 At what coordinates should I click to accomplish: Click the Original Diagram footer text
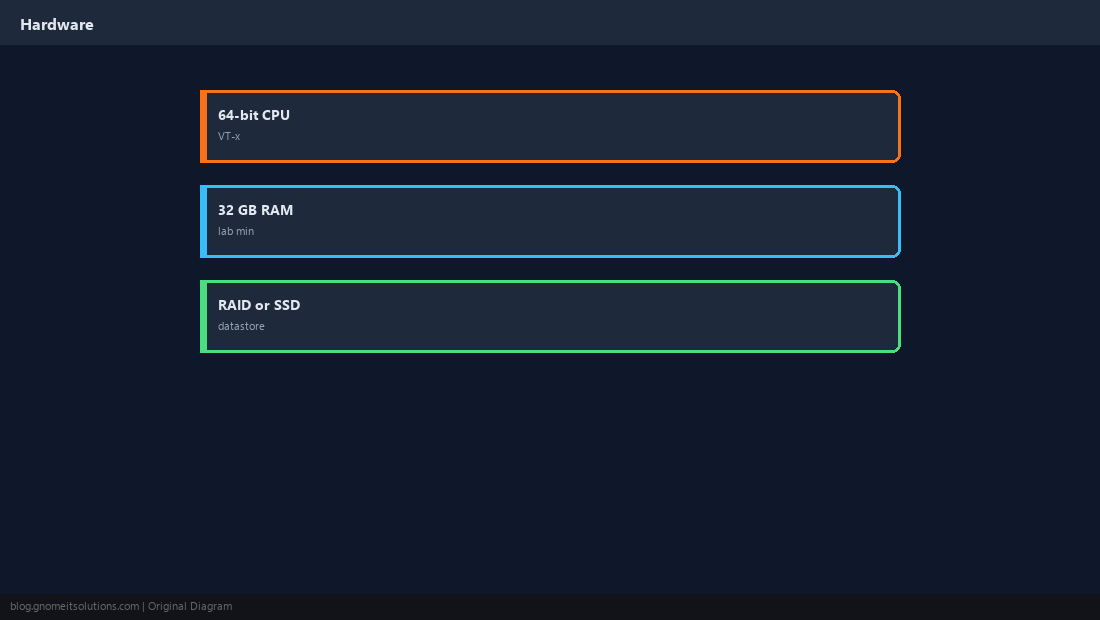pyautogui.click(x=190, y=607)
